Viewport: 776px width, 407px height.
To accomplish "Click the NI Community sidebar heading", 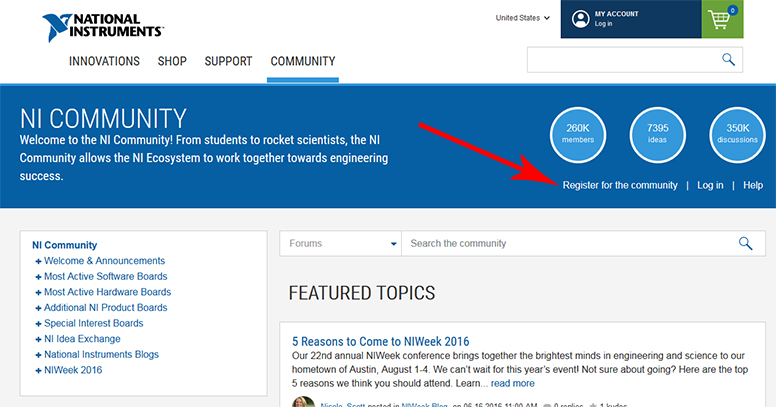I will point(65,245).
